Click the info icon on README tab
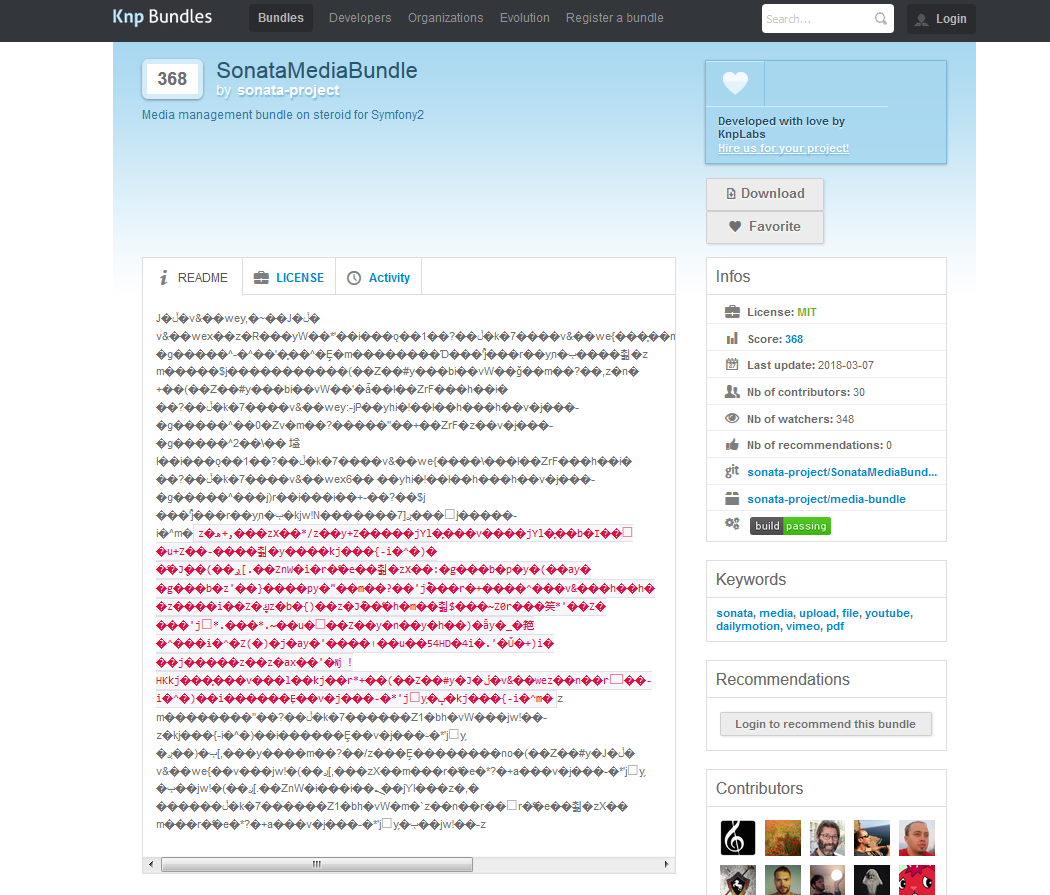 [x=163, y=277]
